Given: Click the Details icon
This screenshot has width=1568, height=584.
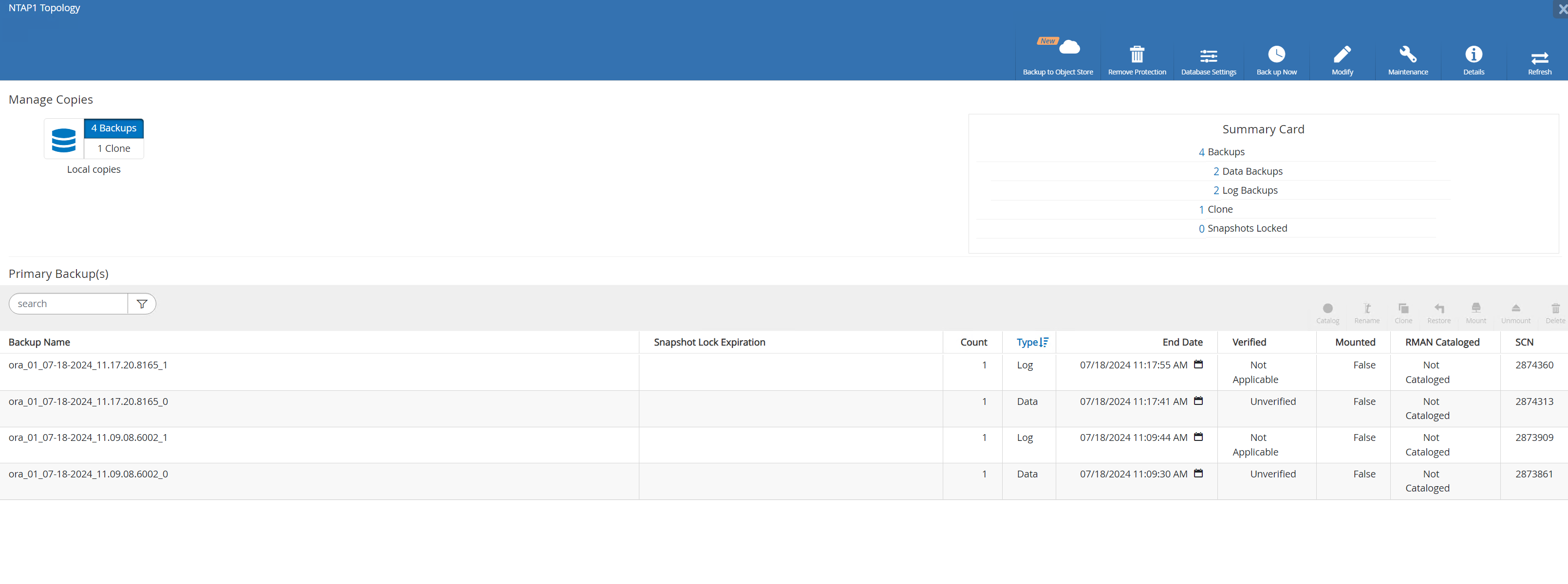Looking at the screenshot, I should (x=1475, y=55).
